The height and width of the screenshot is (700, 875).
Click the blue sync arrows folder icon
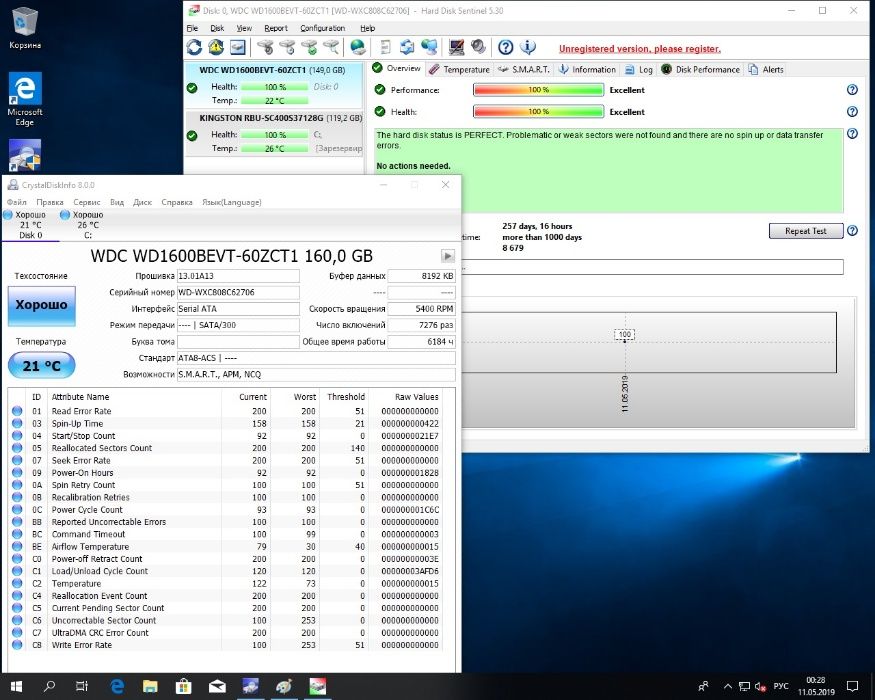click(x=407, y=47)
